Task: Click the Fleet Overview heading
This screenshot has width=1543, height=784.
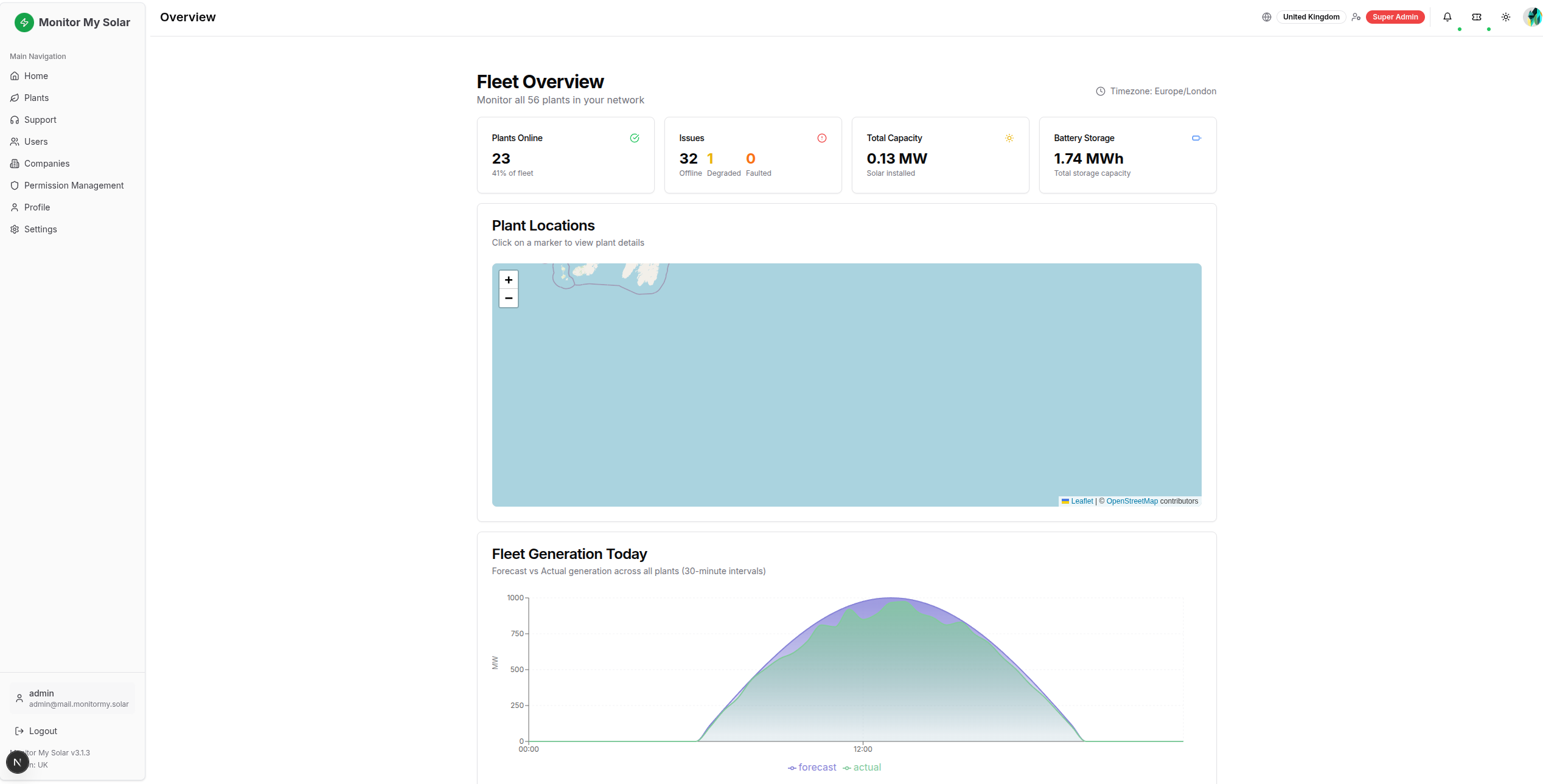Action: [540, 82]
